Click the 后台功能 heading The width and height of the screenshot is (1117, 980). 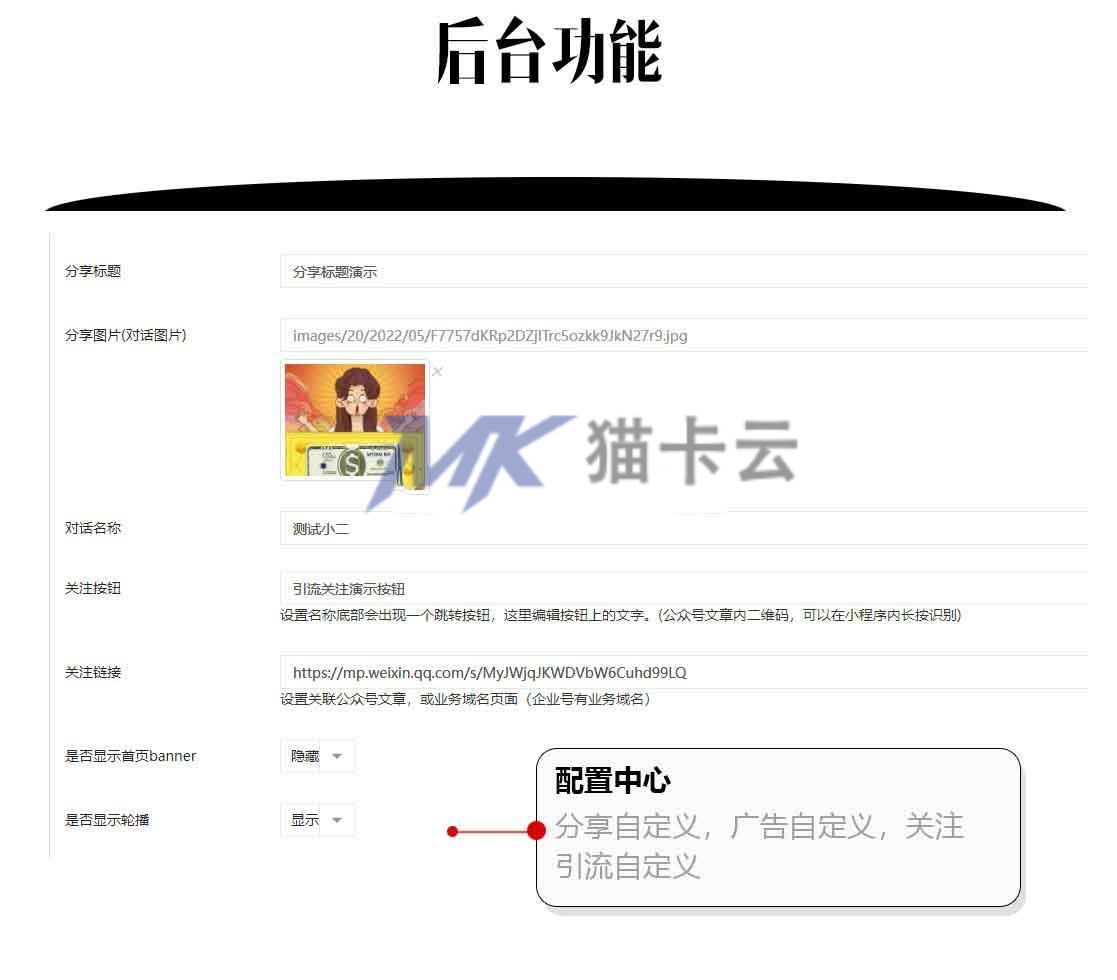(549, 51)
